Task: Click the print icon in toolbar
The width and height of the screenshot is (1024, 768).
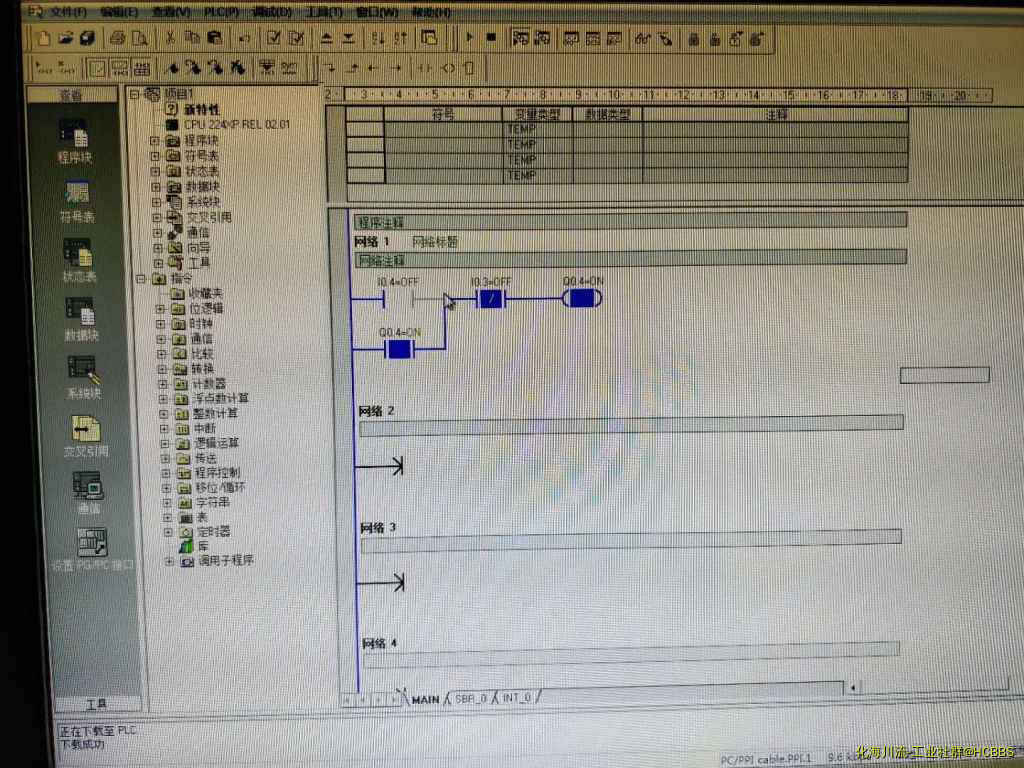Action: (x=118, y=38)
